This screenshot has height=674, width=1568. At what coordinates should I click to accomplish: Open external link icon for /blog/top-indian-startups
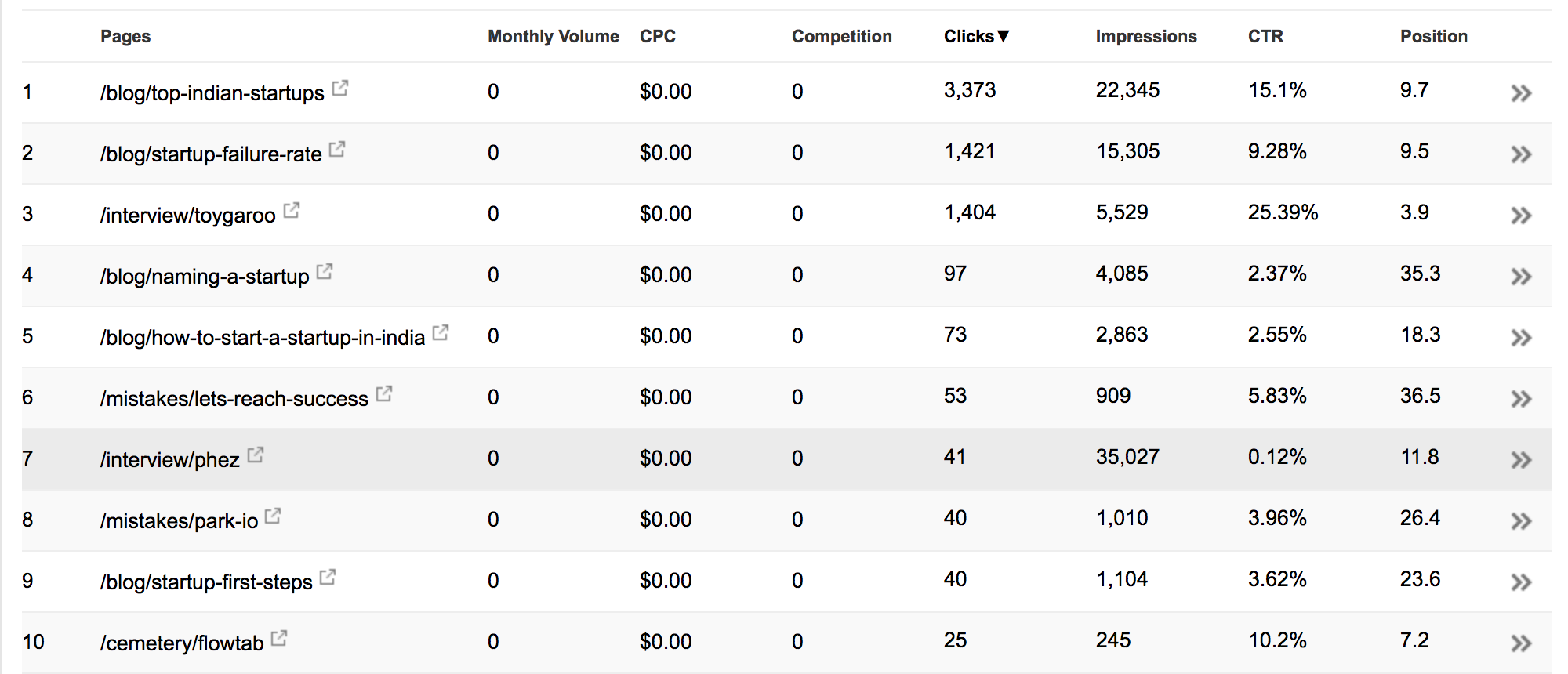pos(340,89)
